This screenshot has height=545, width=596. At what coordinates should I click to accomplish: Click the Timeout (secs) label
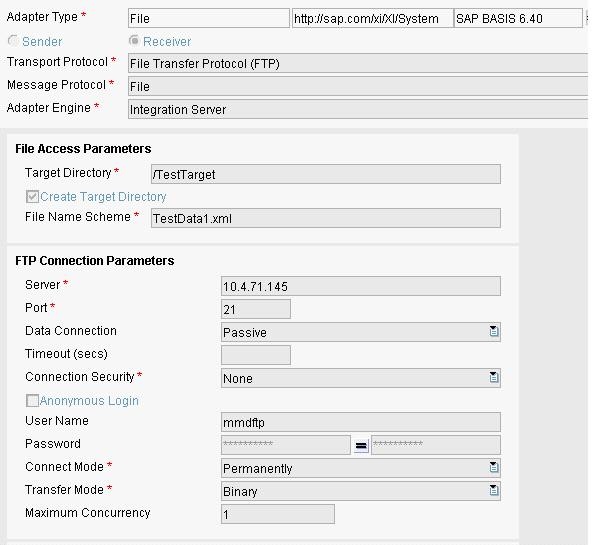pyautogui.click(x=66, y=354)
